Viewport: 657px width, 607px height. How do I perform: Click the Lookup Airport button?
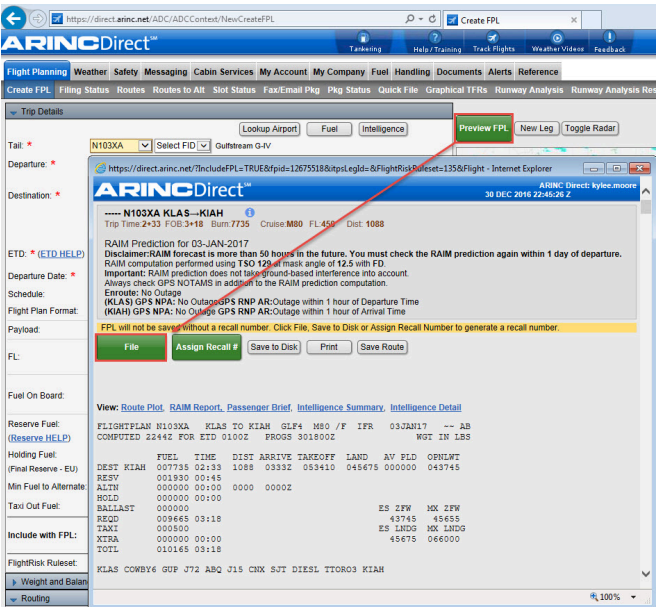[x=270, y=129]
